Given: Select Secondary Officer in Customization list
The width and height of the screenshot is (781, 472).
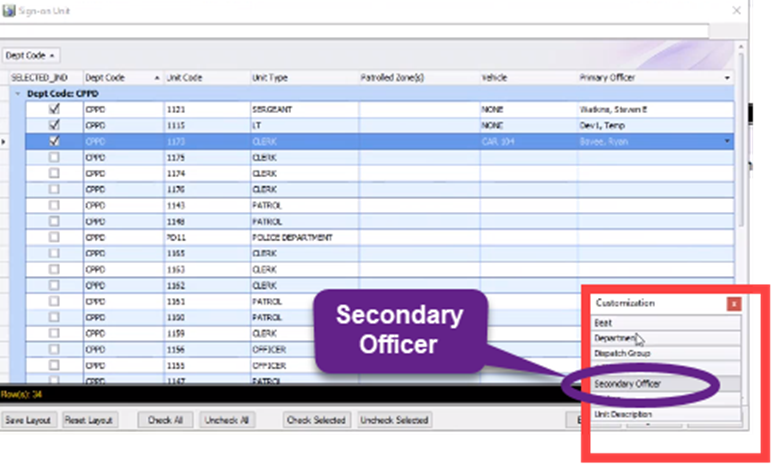Looking at the screenshot, I should click(627, 383).
